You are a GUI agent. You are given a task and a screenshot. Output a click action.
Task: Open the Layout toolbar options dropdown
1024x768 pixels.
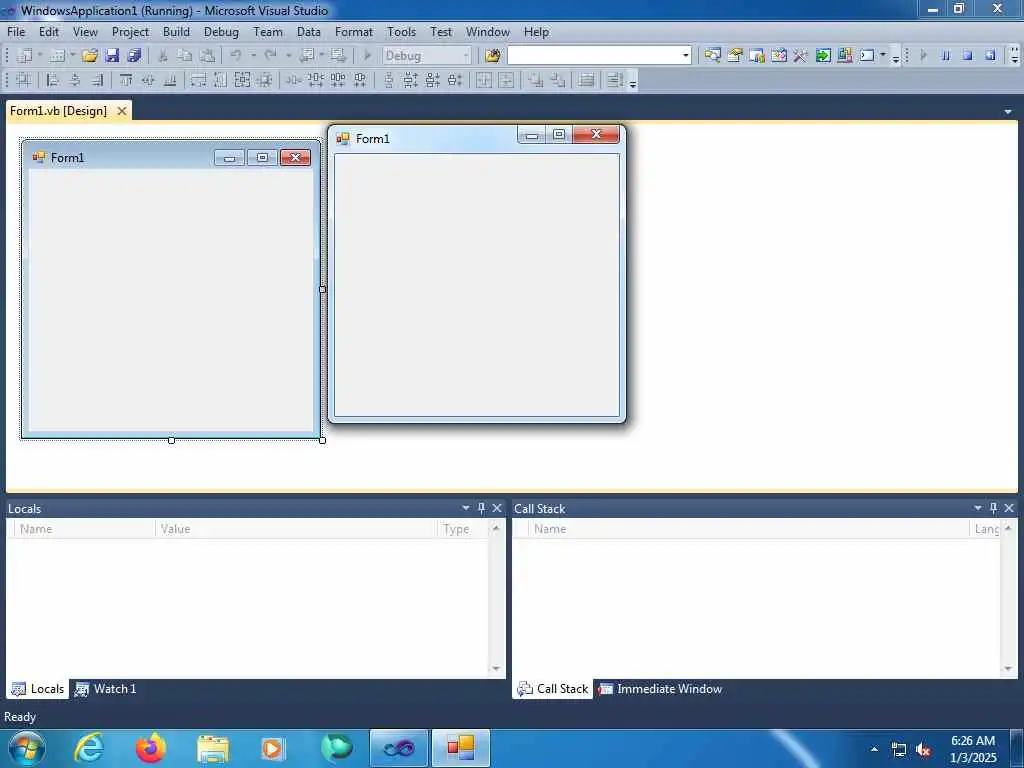[633, 81]
